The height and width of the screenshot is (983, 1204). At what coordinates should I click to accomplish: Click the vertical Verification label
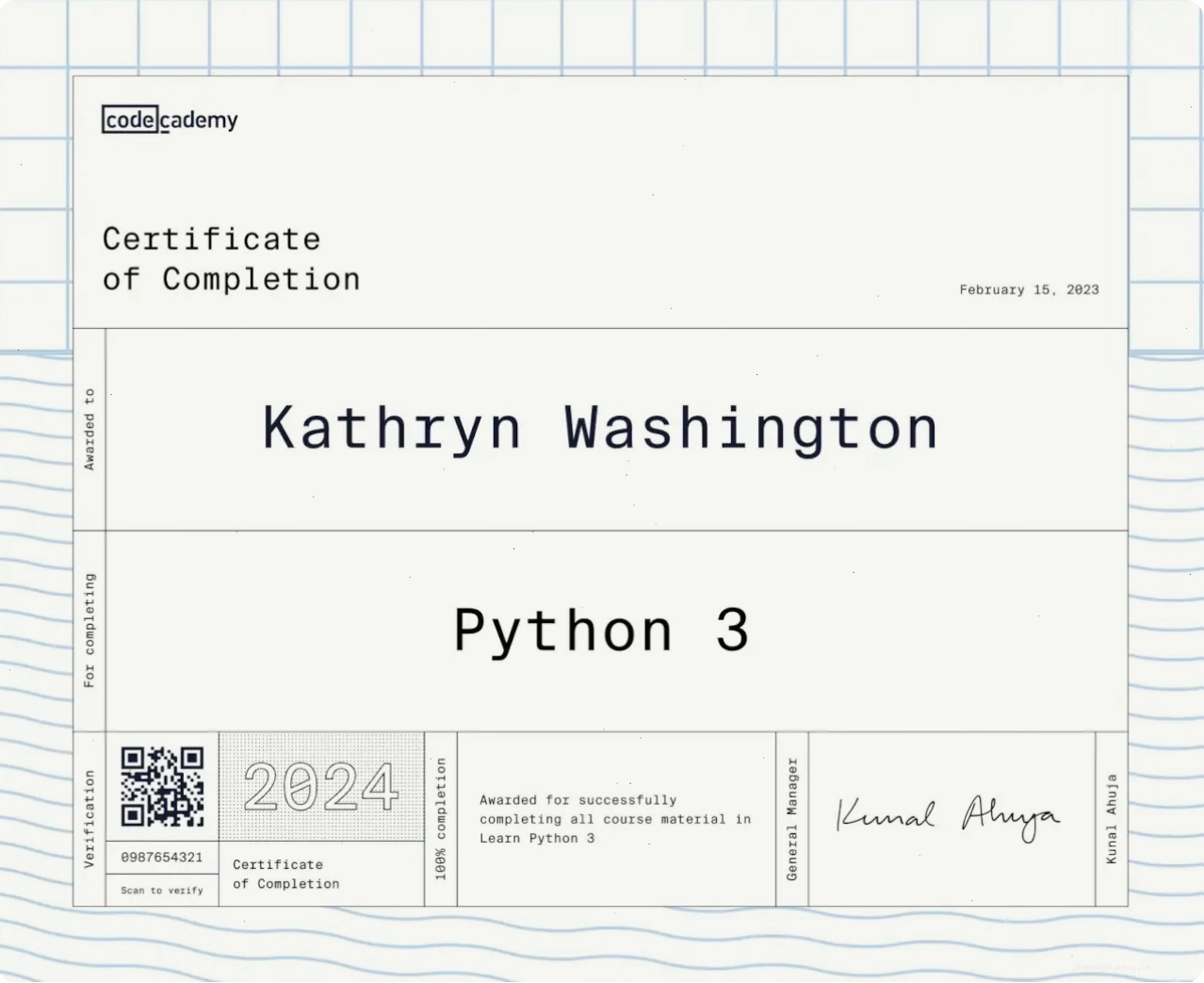coord(89,819)
